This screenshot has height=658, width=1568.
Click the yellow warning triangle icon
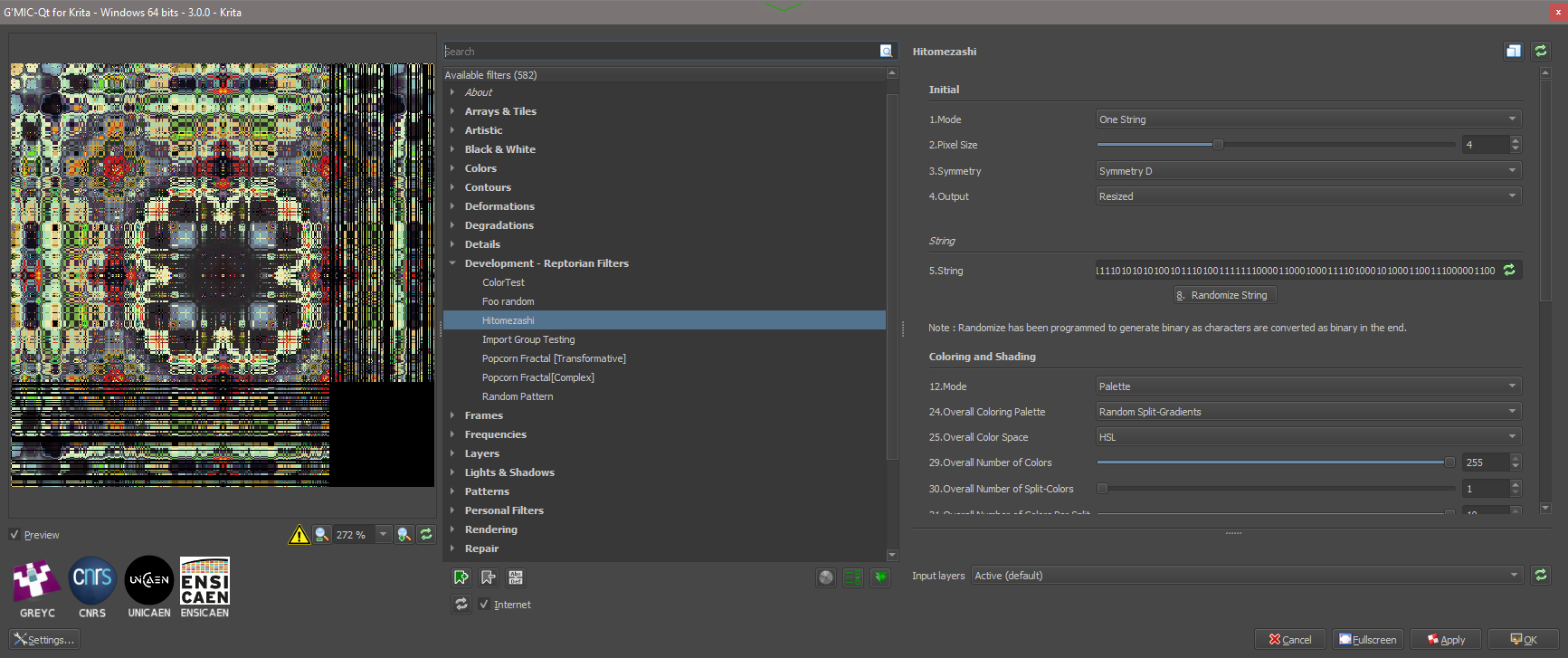tap(299, 535)
